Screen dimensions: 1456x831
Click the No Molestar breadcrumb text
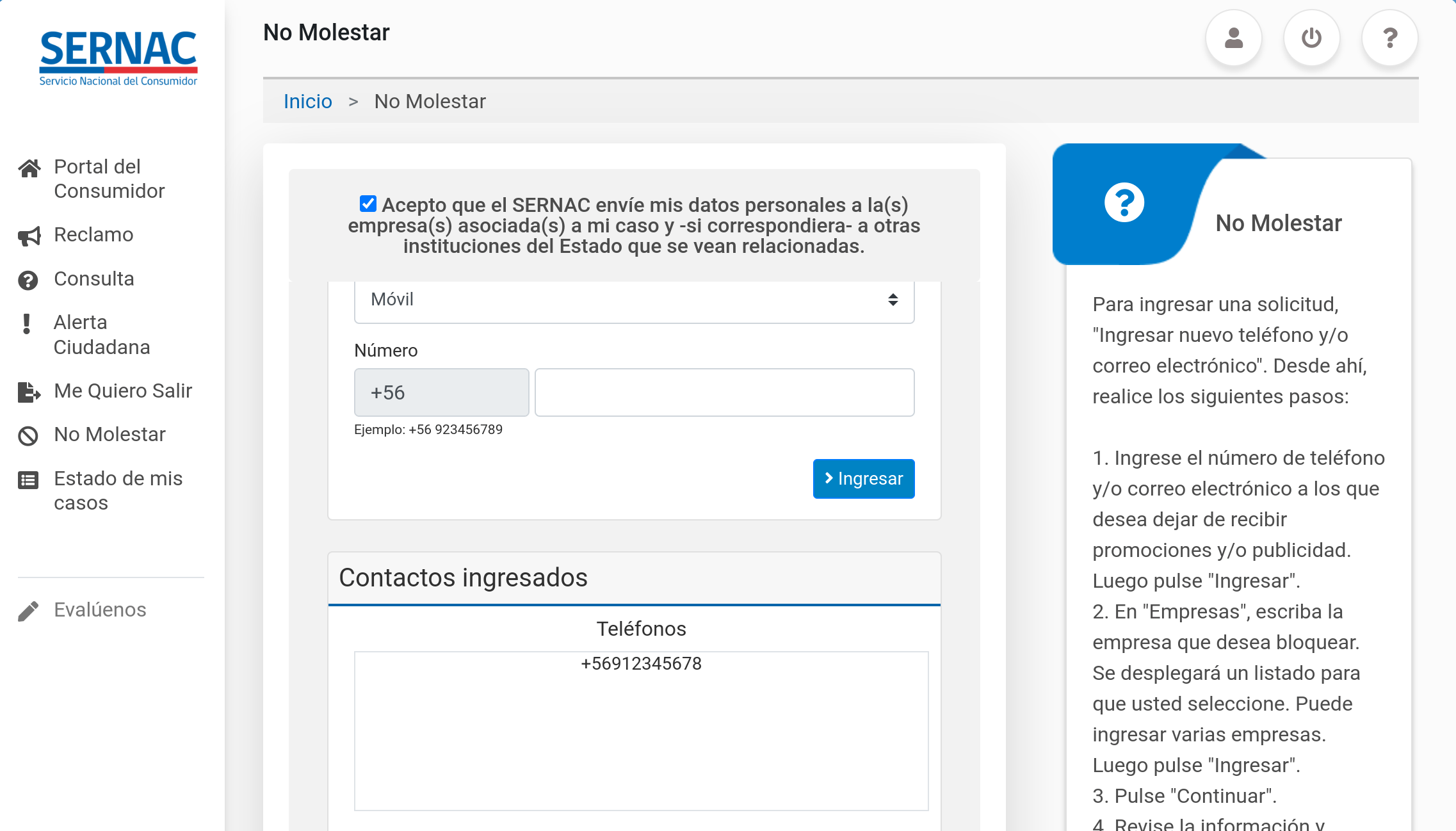pyautogui.click(x=430, y=101)
